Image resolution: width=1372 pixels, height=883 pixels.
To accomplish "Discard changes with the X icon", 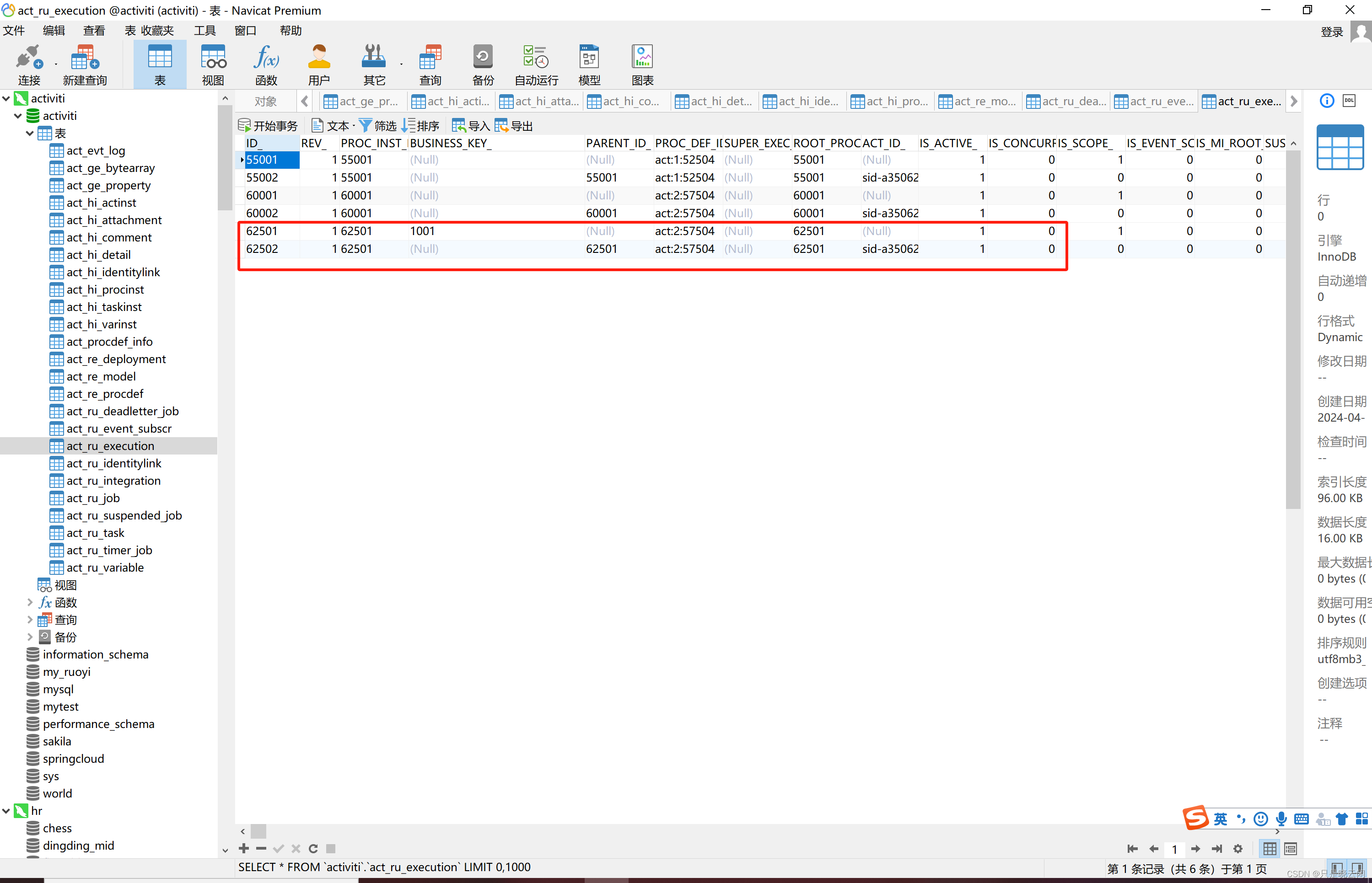I will (x=296, y=848).
